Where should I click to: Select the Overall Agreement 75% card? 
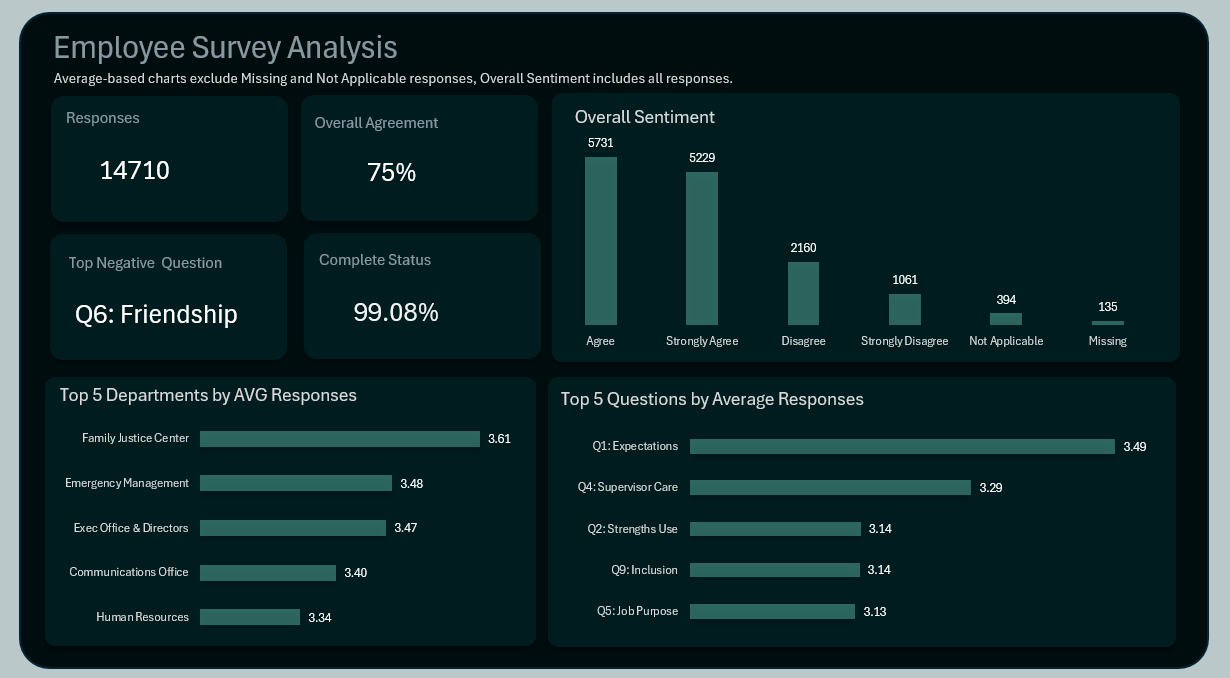point(392,173)
